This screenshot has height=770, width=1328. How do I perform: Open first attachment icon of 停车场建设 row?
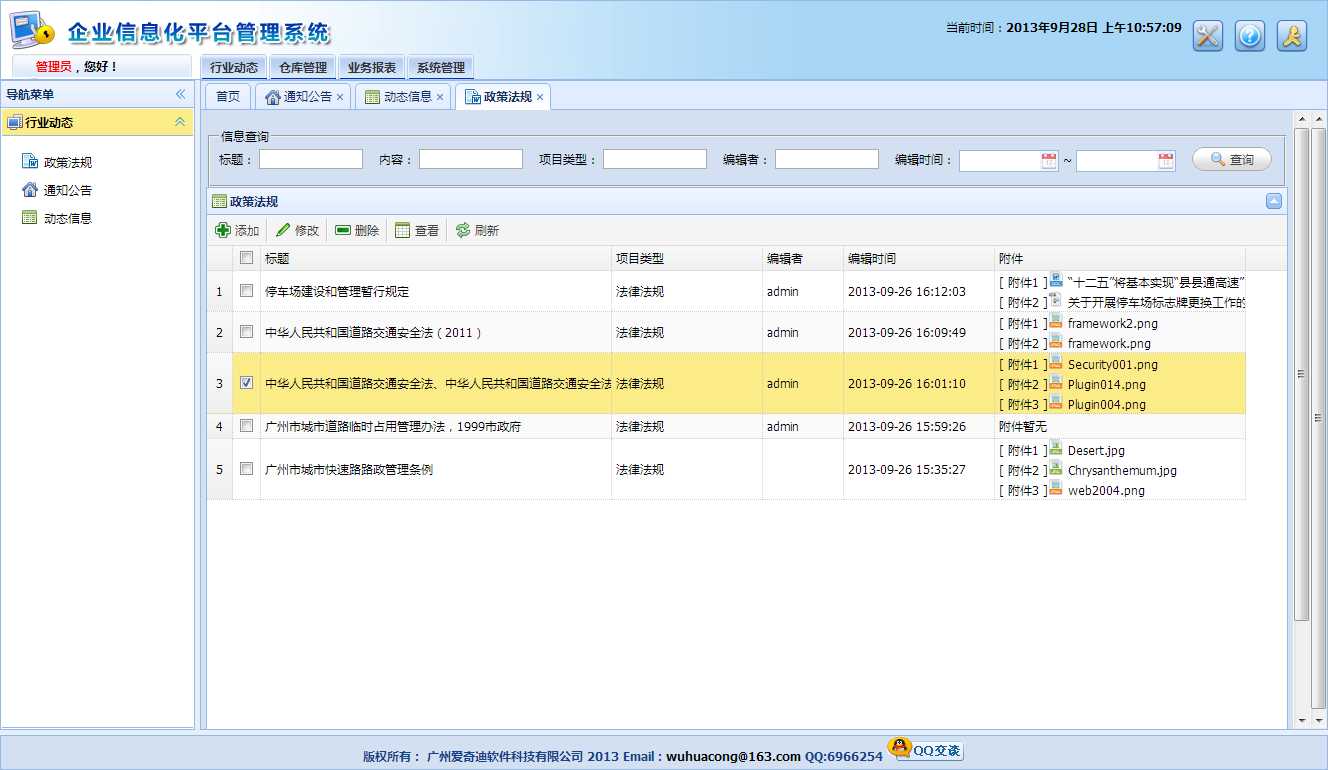[x=1056, y=281]
